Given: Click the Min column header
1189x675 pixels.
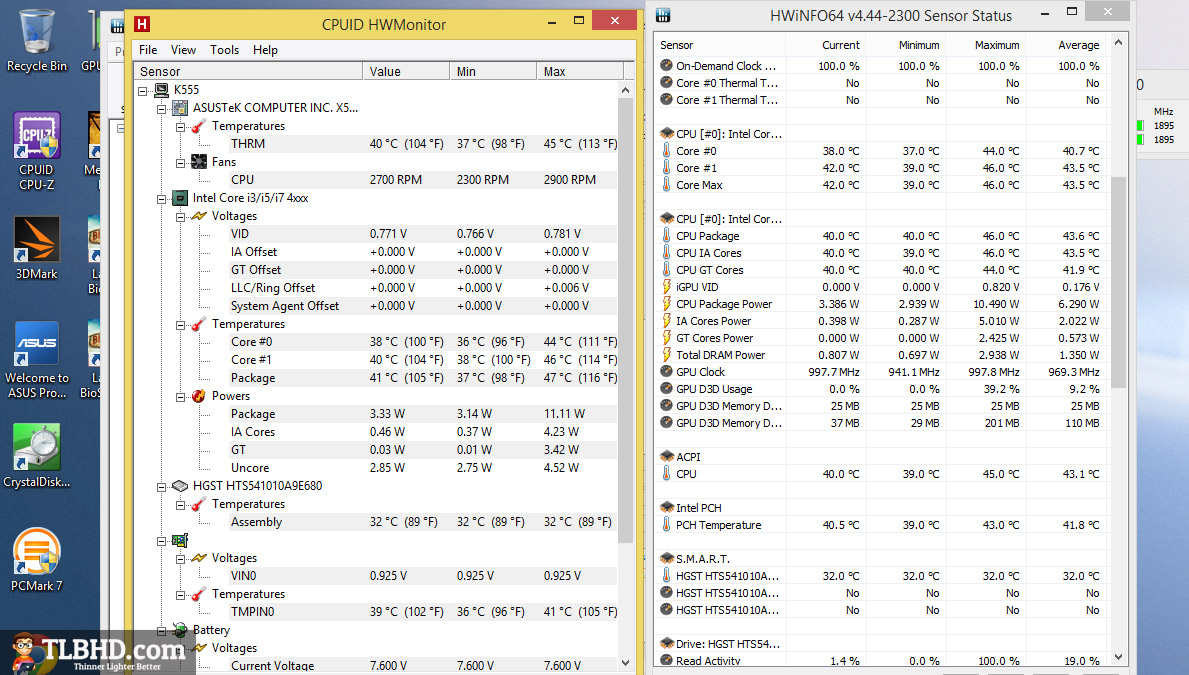Looking at the screenshot, I should [x=493, y=71].
